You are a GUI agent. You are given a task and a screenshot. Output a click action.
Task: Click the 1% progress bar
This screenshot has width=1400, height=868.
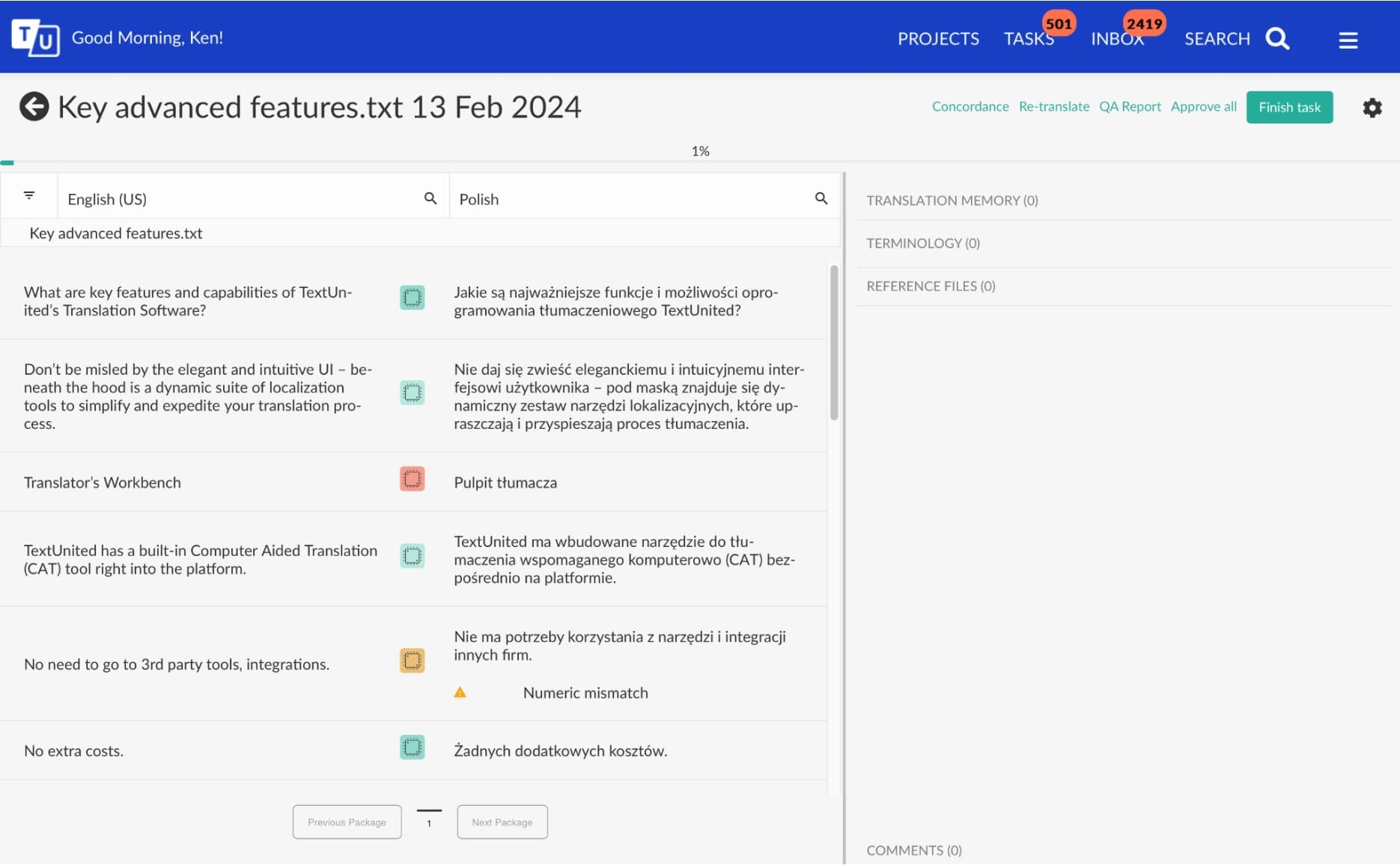pyautogui.click(x=700, y=162)
